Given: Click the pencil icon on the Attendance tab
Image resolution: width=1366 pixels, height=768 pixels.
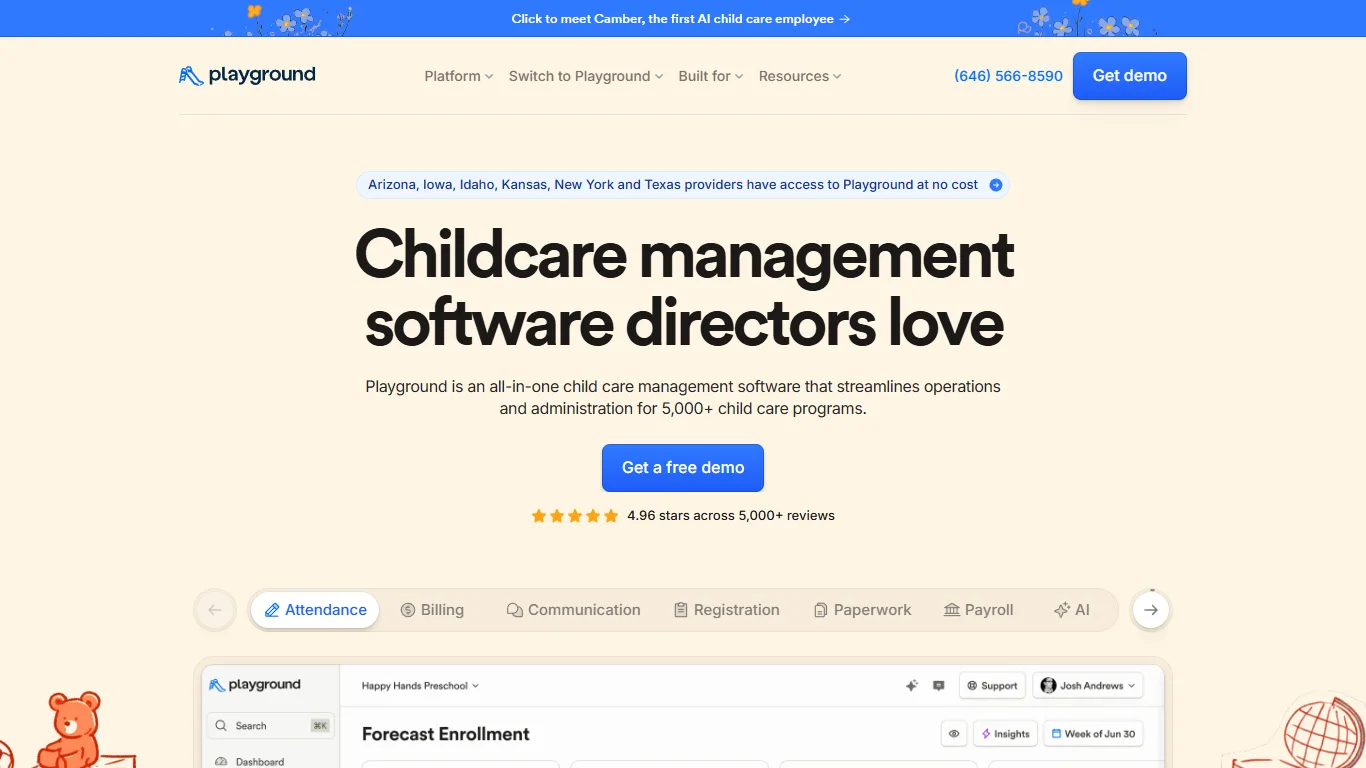Looking at the screenshot, I should click(272, 610).
